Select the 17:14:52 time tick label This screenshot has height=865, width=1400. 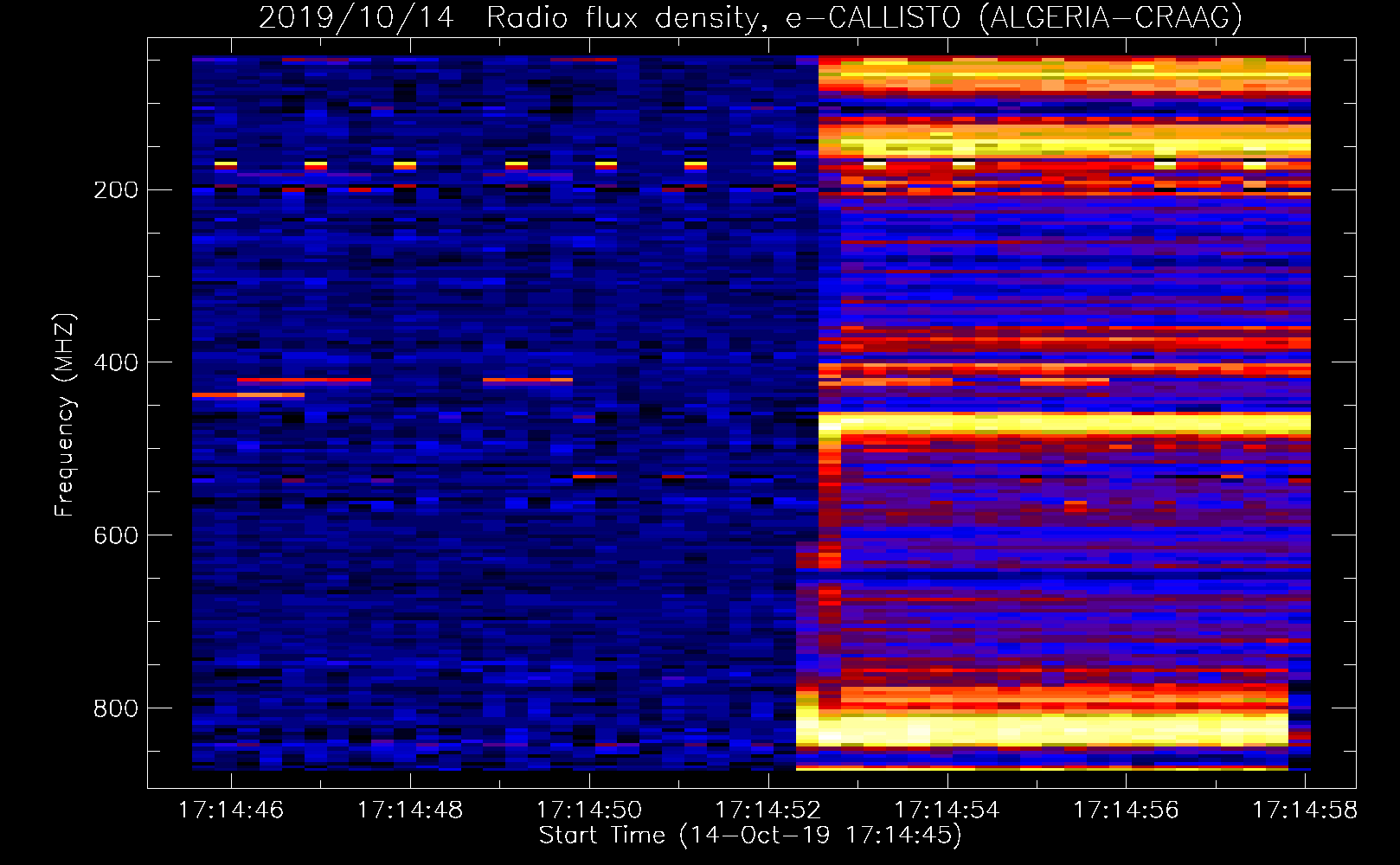tap(768, 811)
